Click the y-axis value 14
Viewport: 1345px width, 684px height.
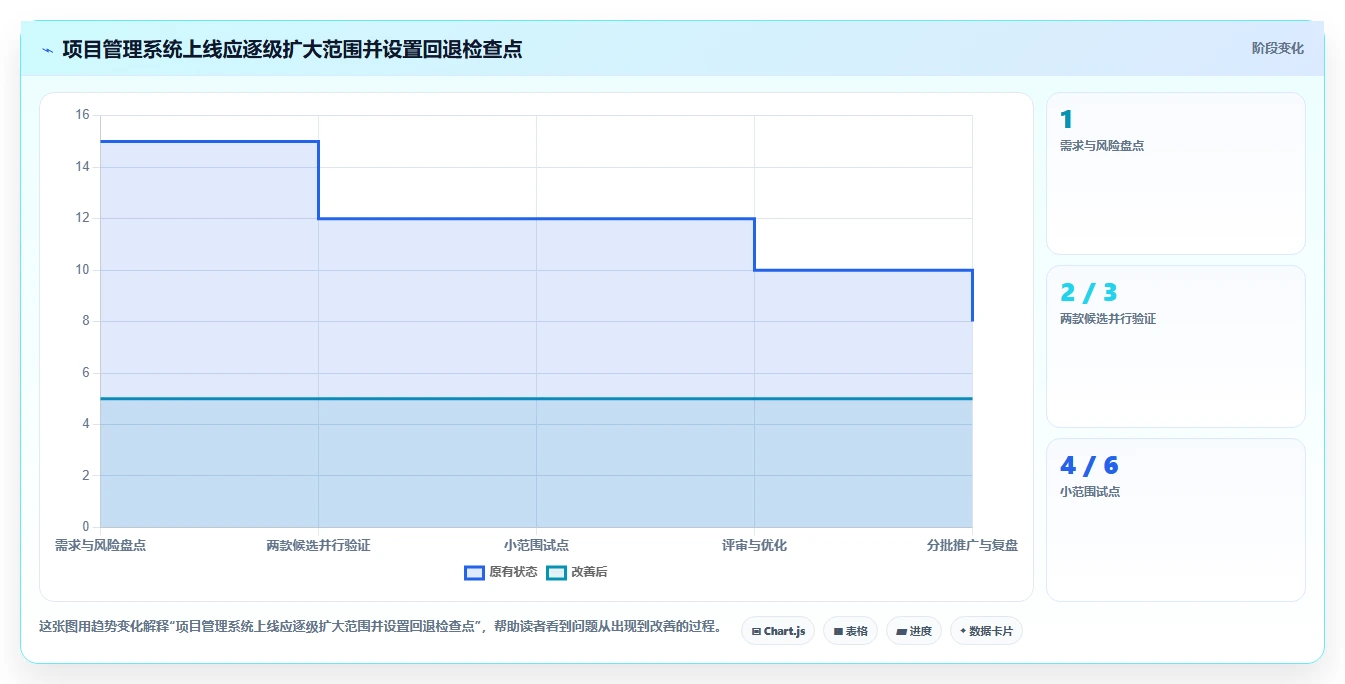(x=82, y=167)
